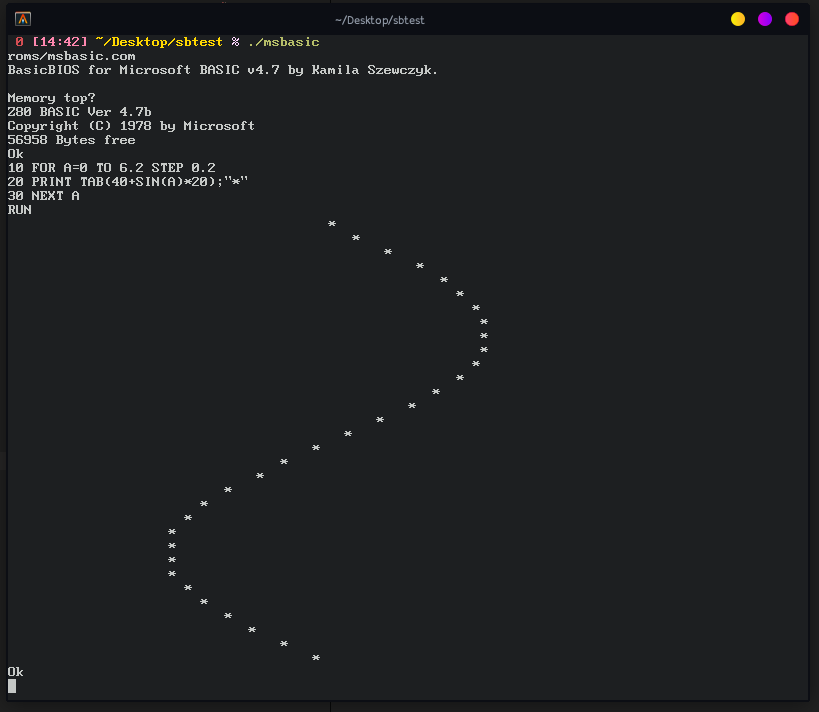Click the purple maximize window button
Screen dimensions: 819x712
(x=765, y=19)
